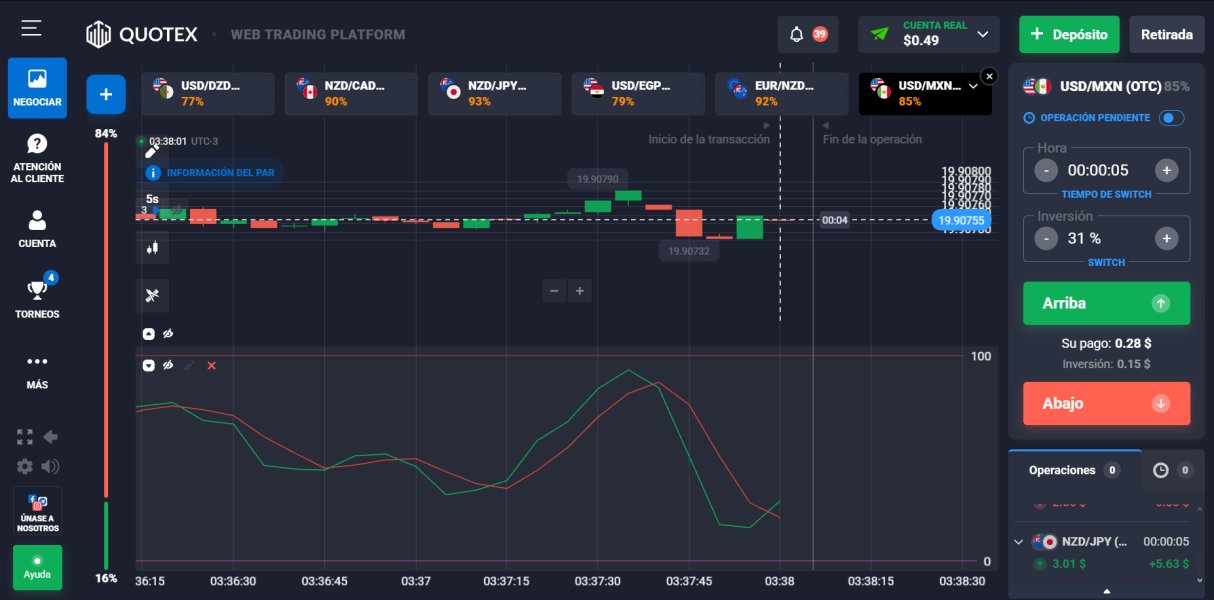
Task: Toggle Operación Pendiente switch
Action: (x=1171, y=118)
